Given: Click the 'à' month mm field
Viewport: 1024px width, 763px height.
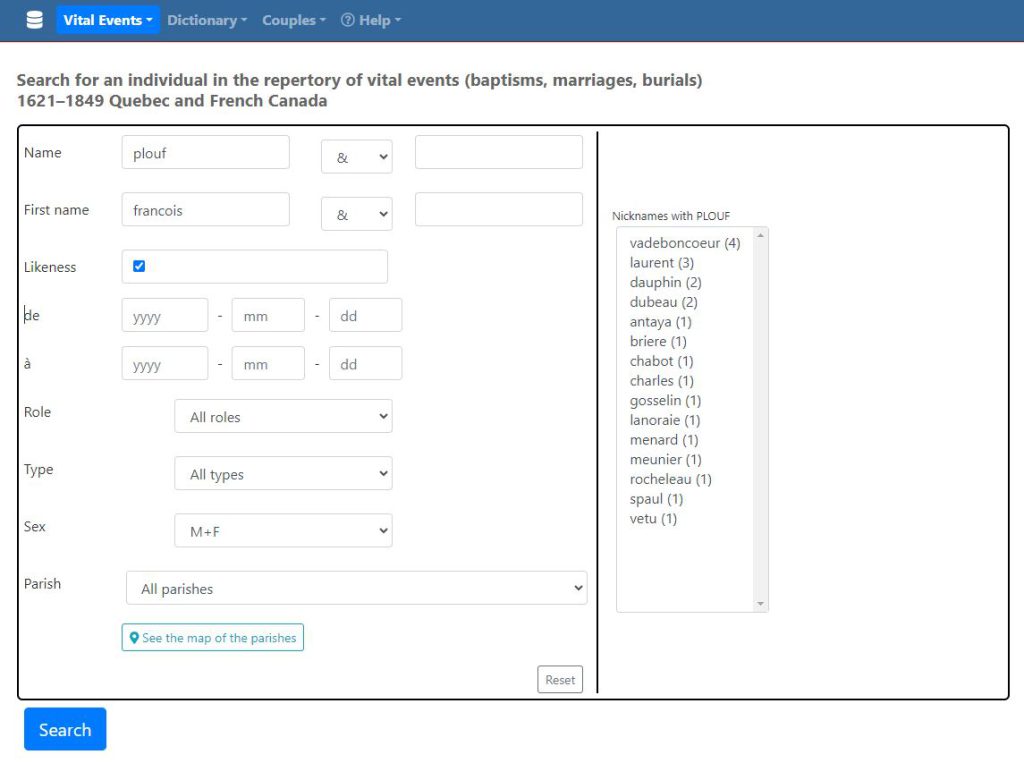Looking at the screenshot, I should [268, 363].
